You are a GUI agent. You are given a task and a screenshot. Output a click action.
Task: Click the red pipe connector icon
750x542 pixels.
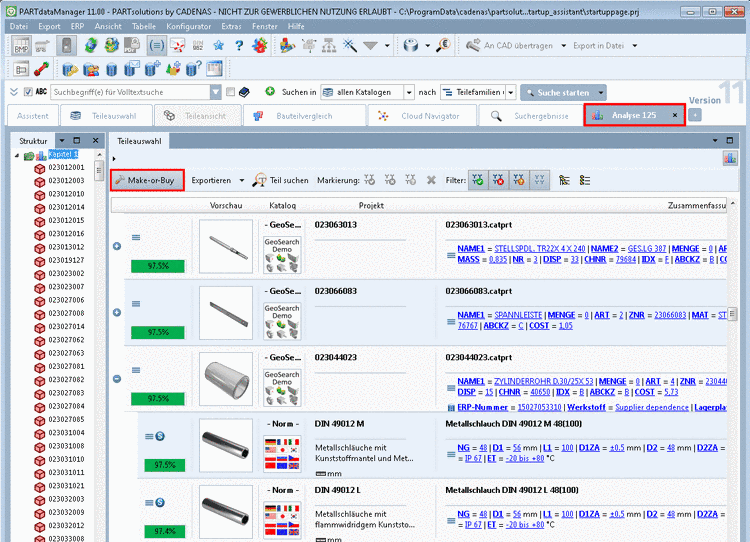42,69
